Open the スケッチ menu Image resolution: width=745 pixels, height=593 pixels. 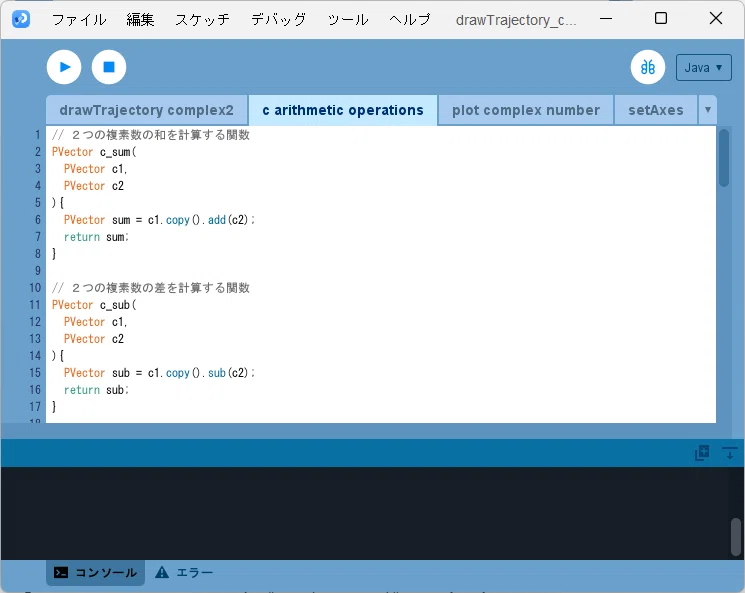[x=202, y=19]
